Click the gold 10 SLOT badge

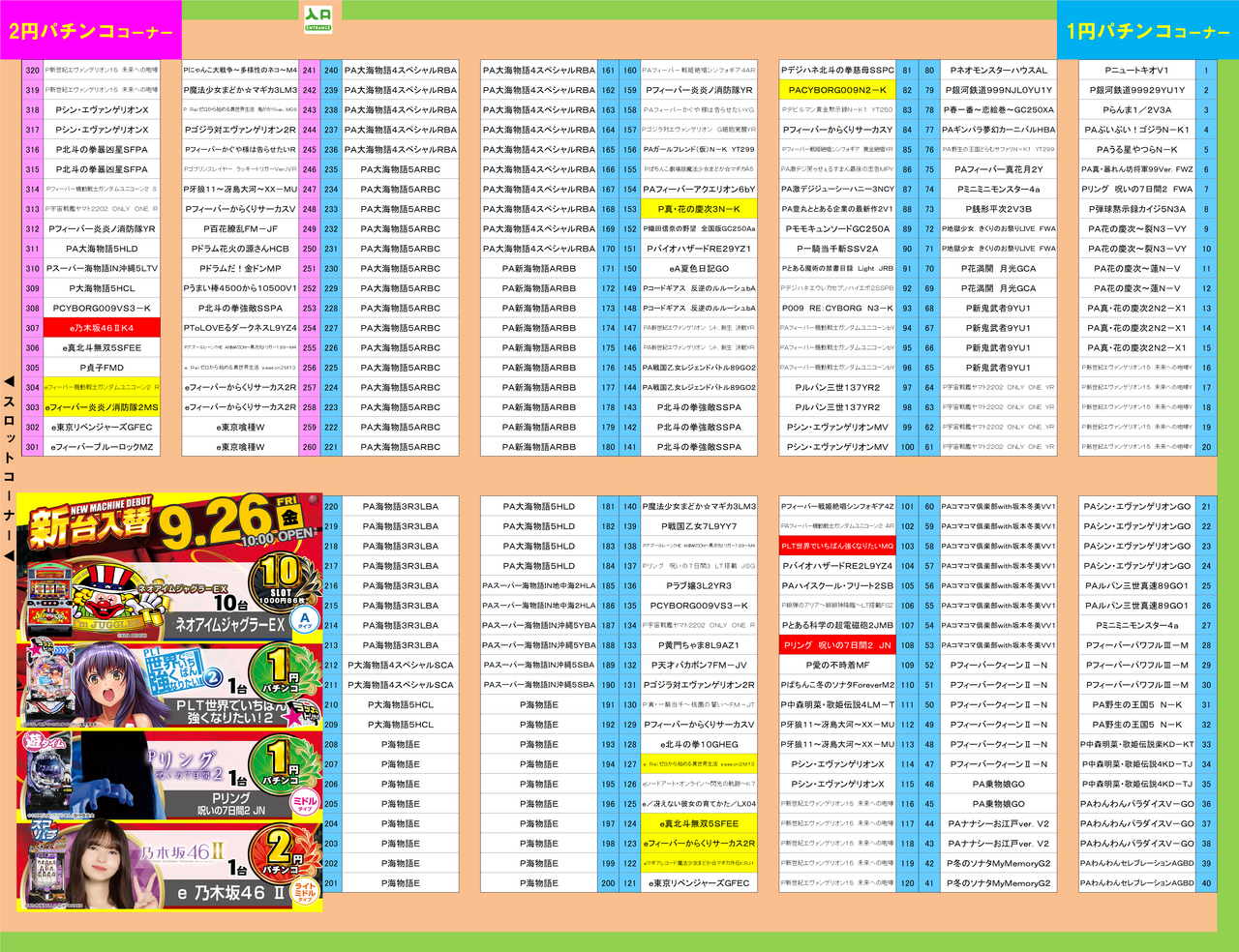(x=281, y=579)
